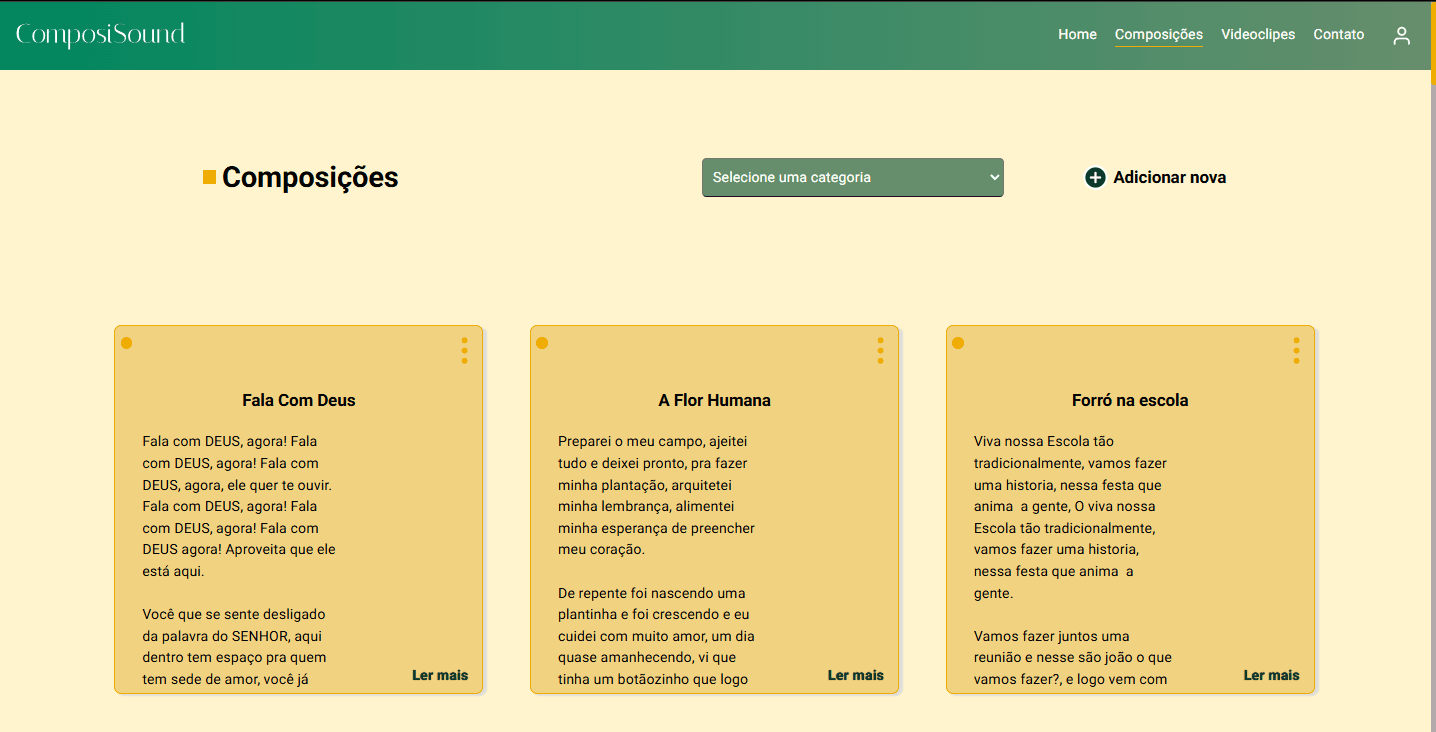The image size is (1436, 732).
Task: Select the Composições navigation item
Action: click(1158, 34)
